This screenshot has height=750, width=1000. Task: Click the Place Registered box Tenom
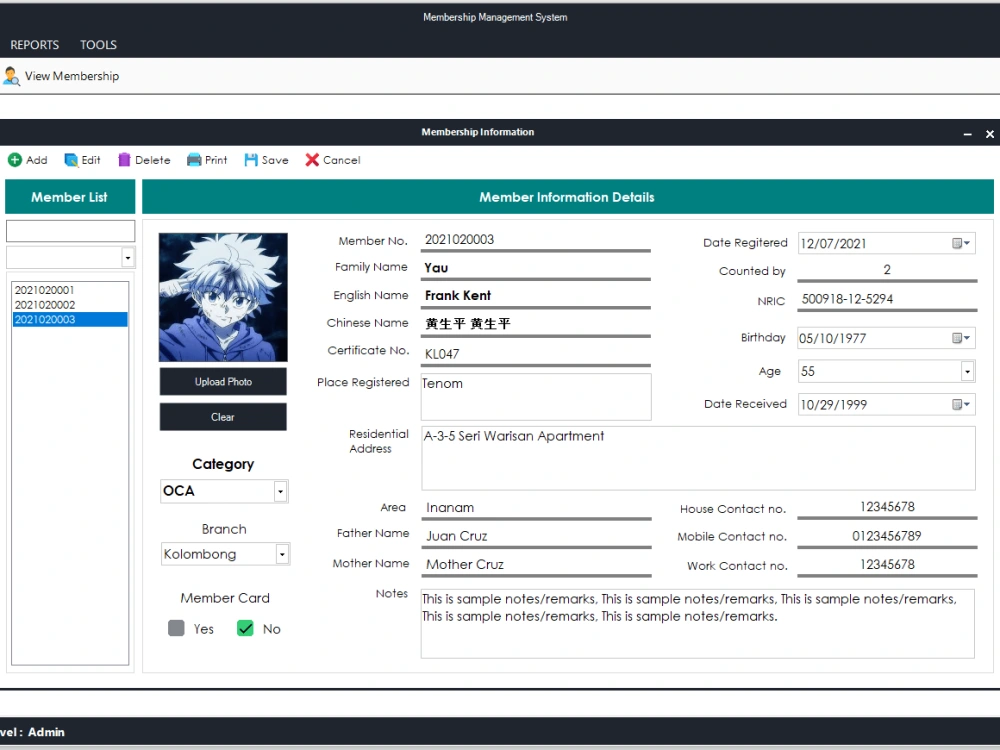tap(536, 397)
